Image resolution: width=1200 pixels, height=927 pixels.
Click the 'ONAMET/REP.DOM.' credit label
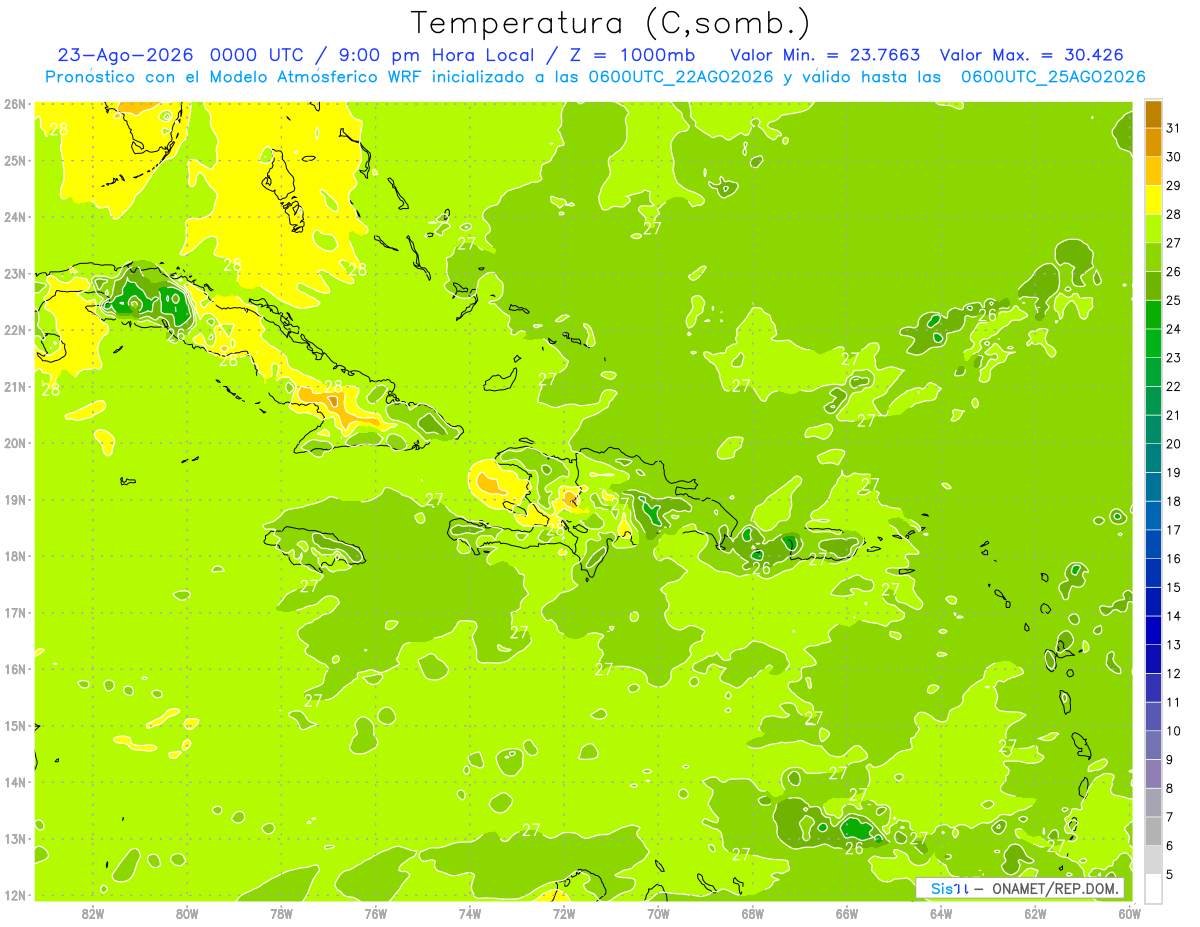1055,888
